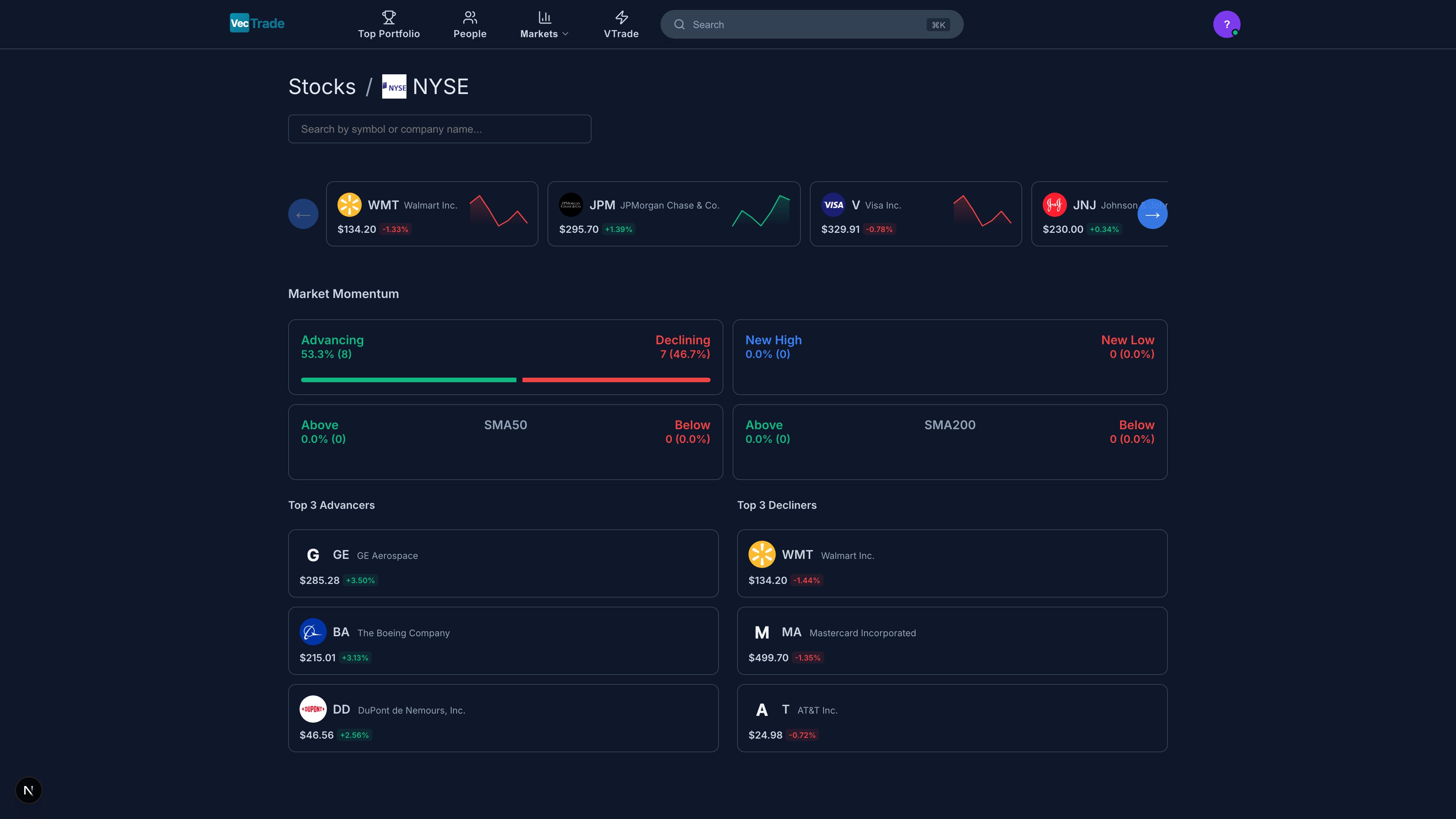The height and width of the screenshot is (819, 1456).
Task: Click the WMT carousel sparkline chart
Action: coord(499,211)
